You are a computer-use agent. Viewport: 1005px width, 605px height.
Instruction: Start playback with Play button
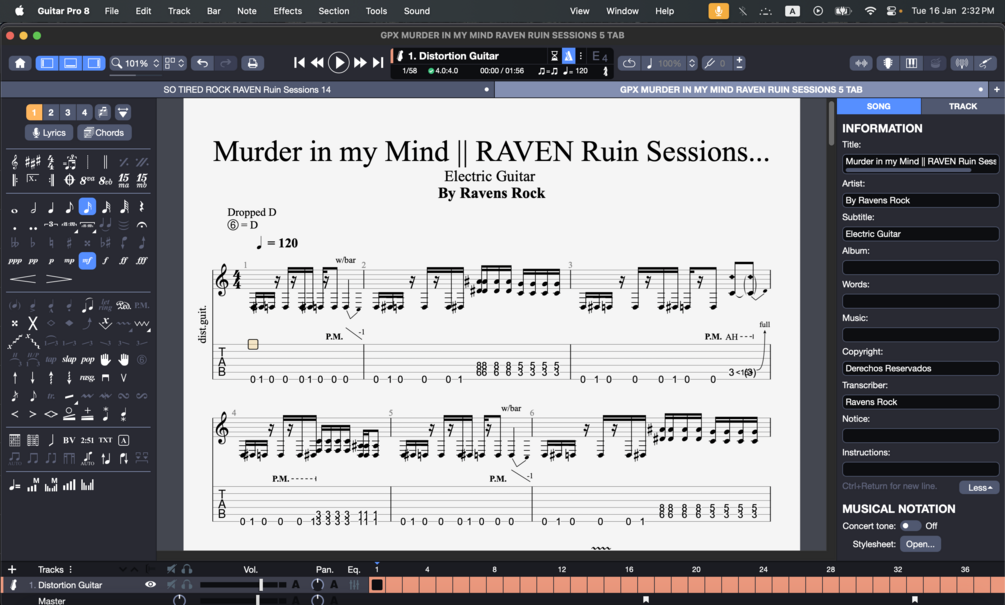pos(338,63)
